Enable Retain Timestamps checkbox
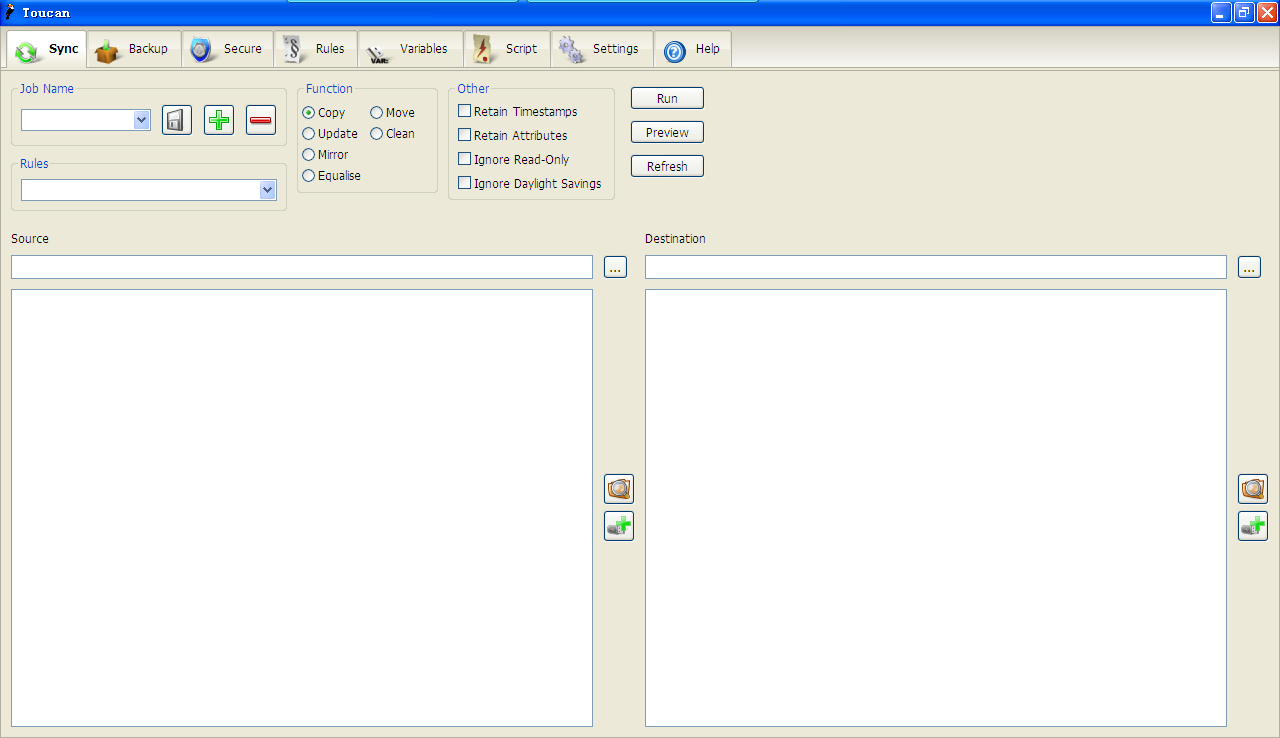Viewport: 1280px width, 738px height. click(465, 111)
